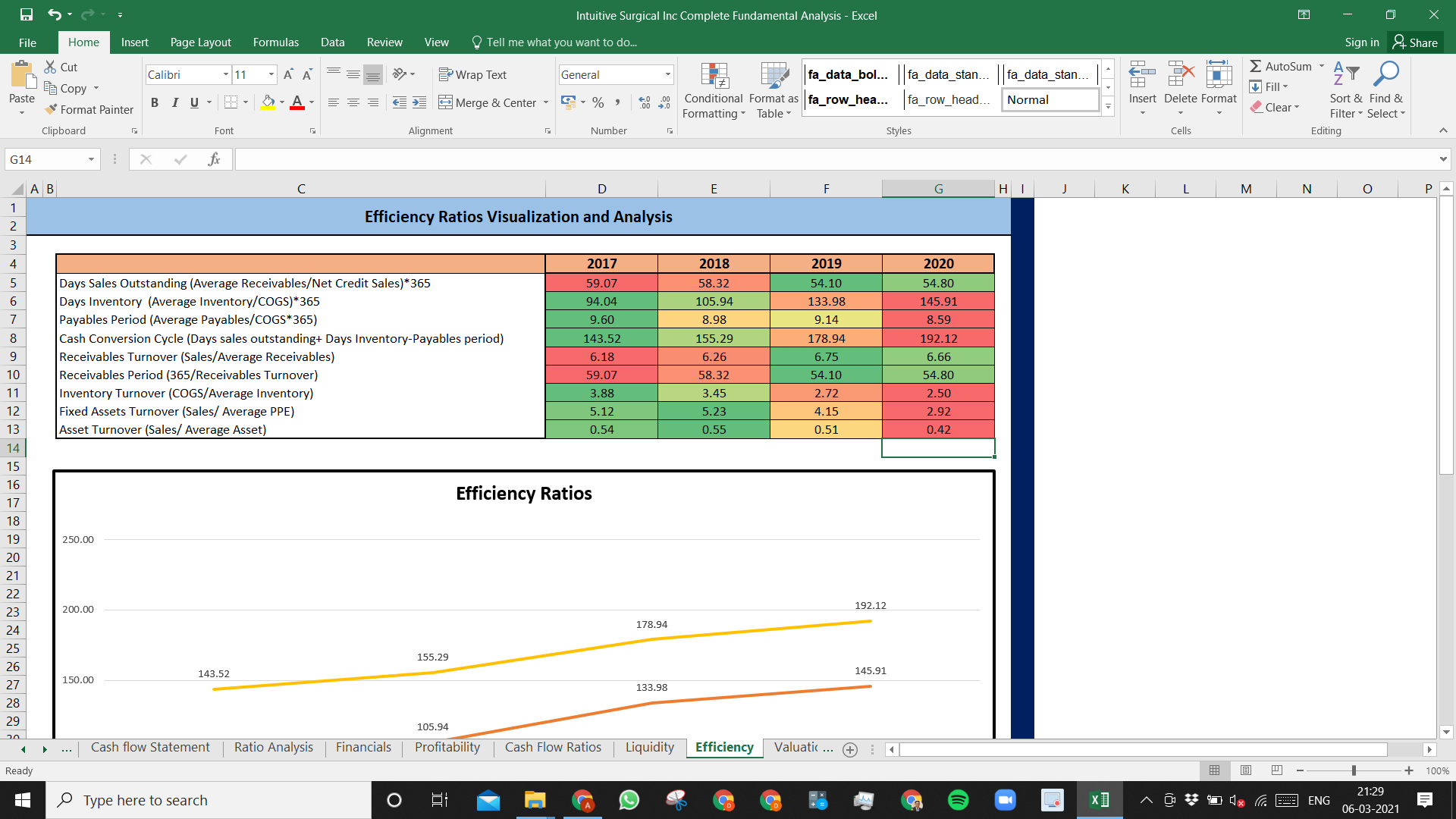The image size is (1456, 819).
Task: Click the Decrease Indent icon
Action: click(400, 102)
